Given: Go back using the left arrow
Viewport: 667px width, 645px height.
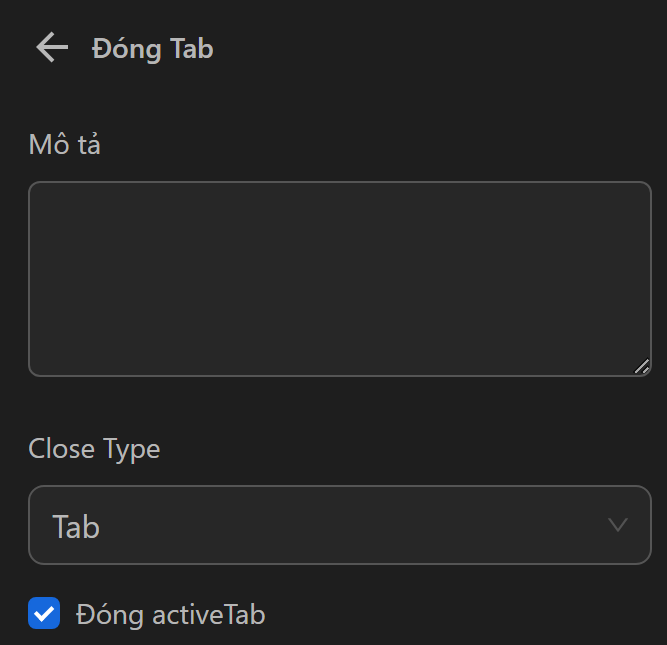Looking at the screenshot, I should [51, 47].
